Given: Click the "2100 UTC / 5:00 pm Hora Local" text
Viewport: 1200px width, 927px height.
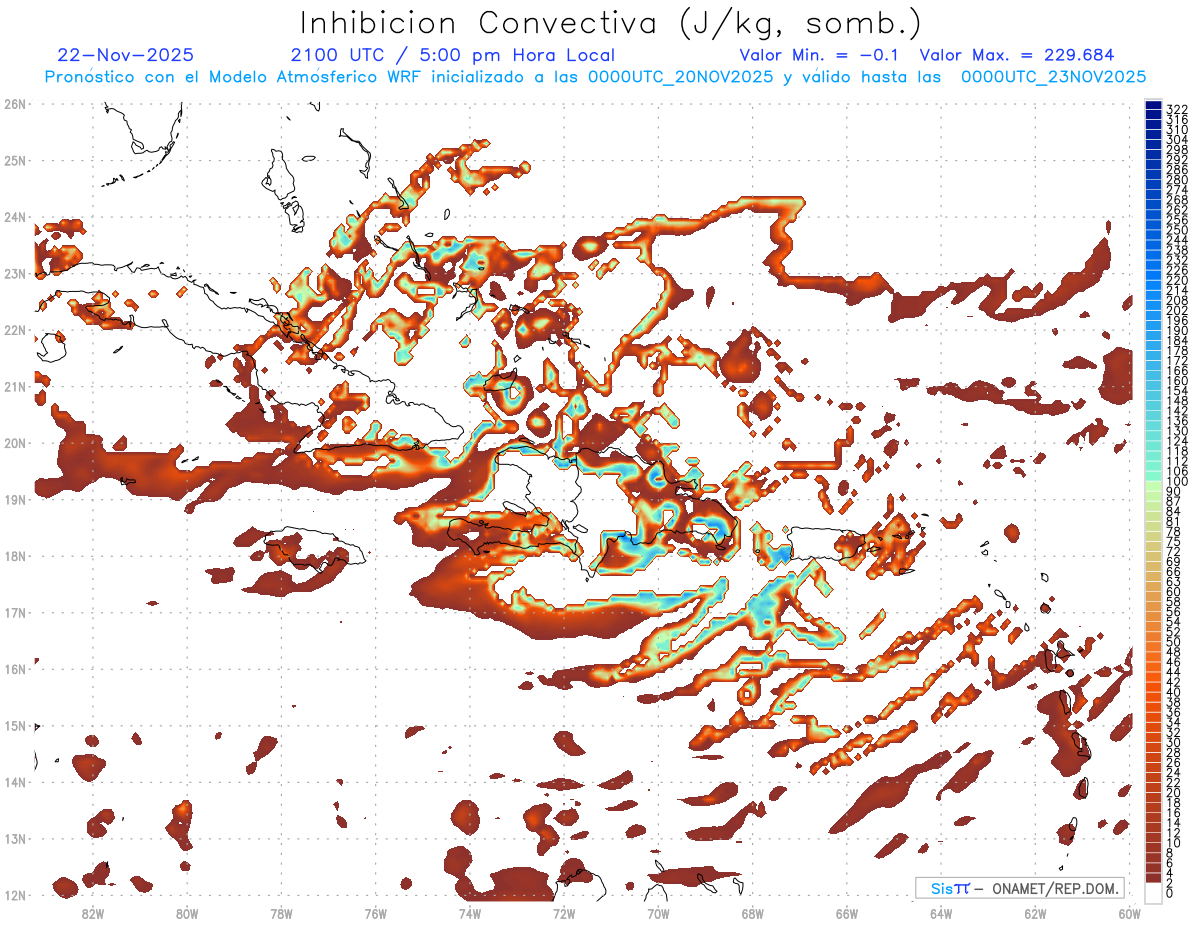Looking at the screenshot, I should click(452, 55).
